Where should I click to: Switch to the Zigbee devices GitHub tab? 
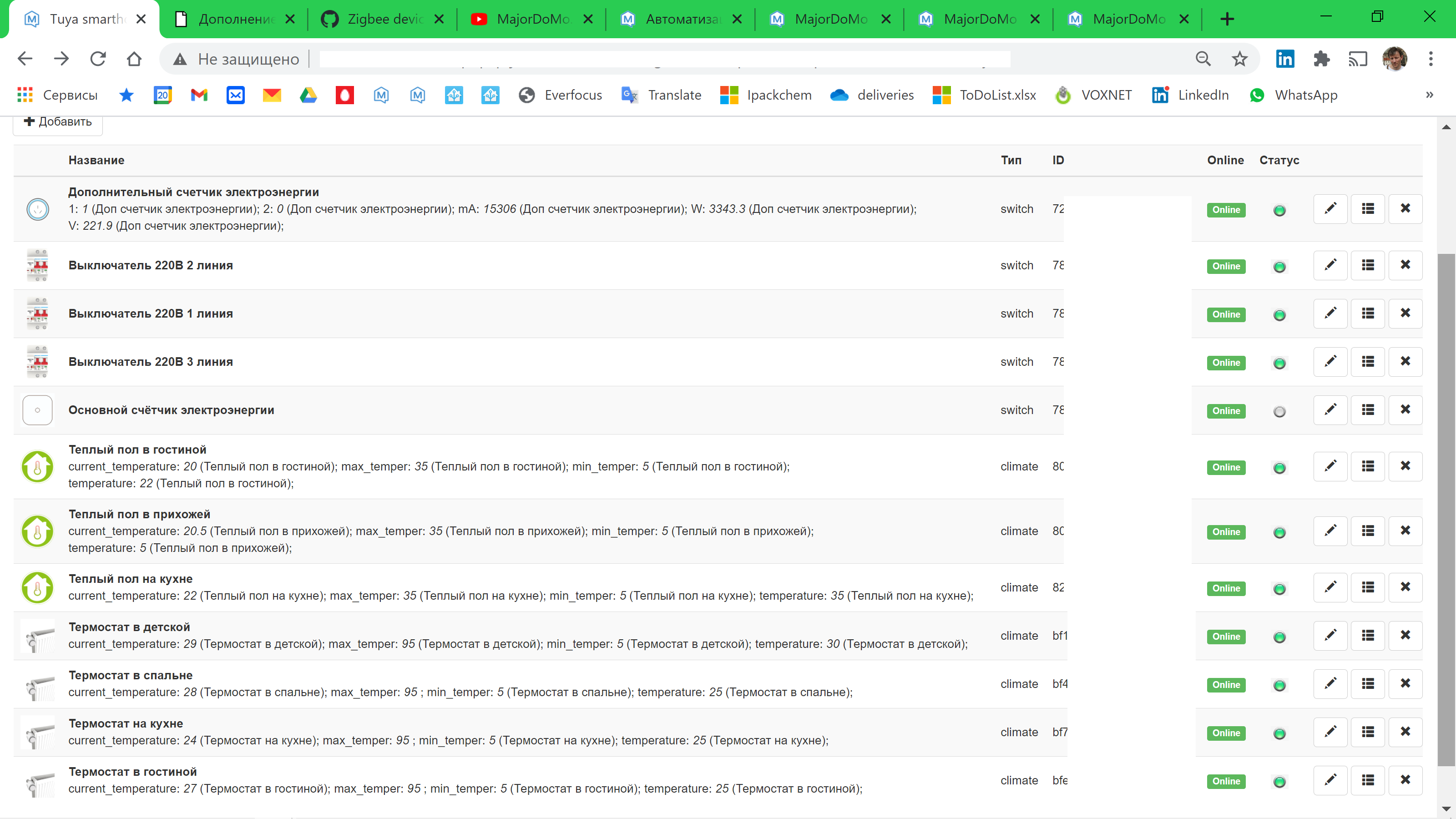[x=376, y=19]
